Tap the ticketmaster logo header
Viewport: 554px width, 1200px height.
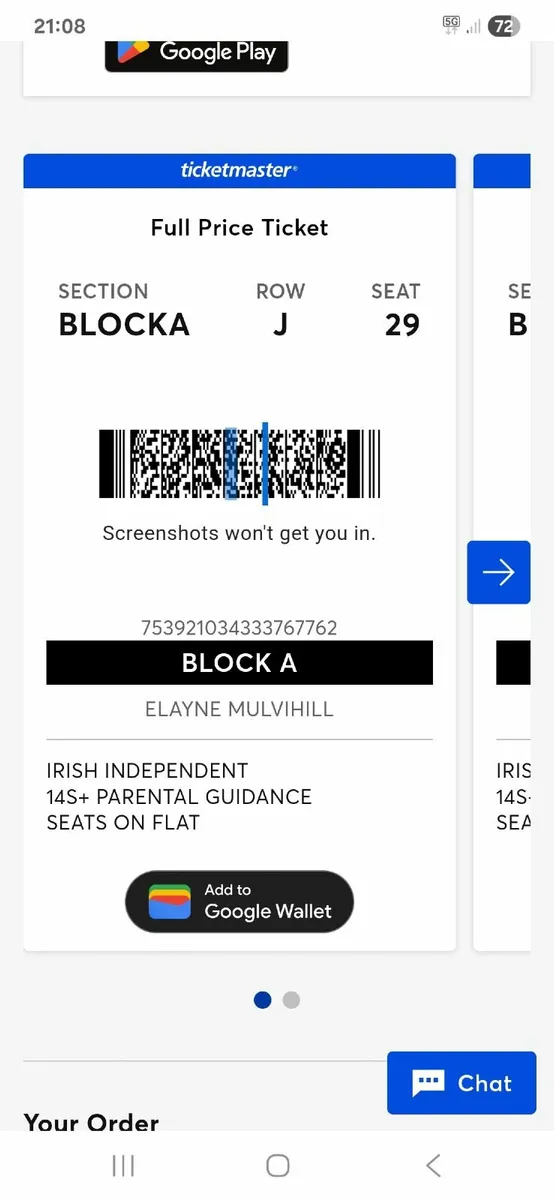[239, 170]
